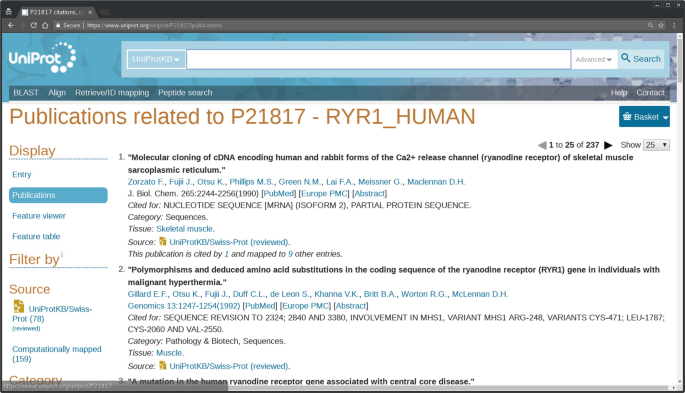Open the BLAST tool
The image size is (685, 393).
pos(26,93)
